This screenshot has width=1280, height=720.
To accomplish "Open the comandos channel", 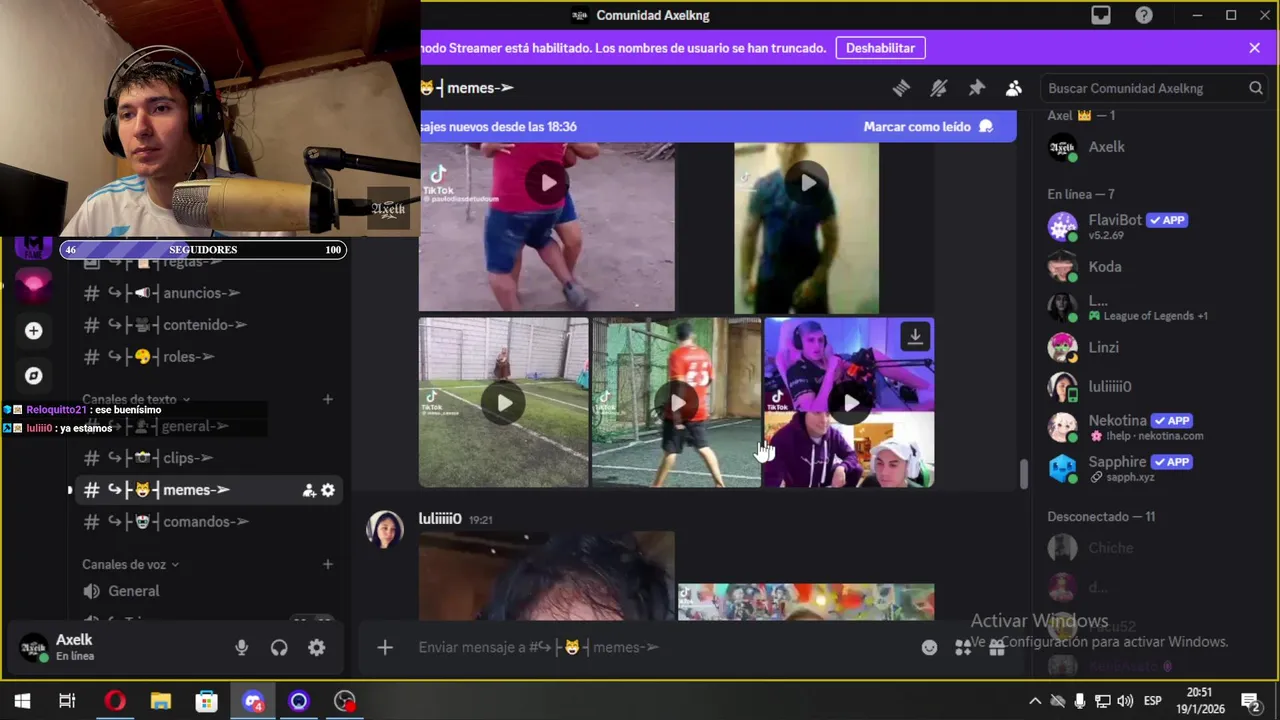I will [x=205, y=522].
